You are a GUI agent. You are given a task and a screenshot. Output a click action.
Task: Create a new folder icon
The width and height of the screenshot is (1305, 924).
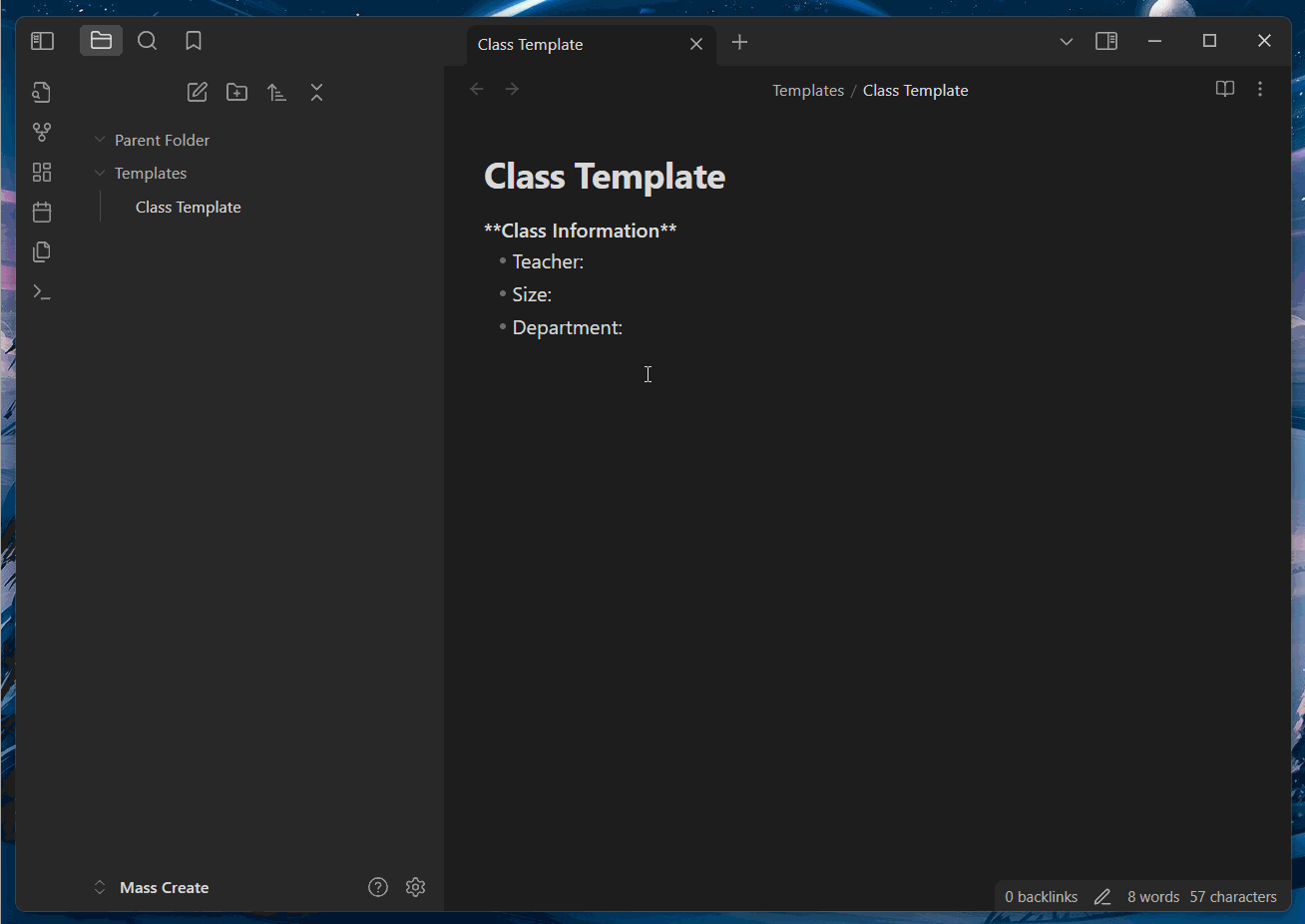(x=237, y=93)
